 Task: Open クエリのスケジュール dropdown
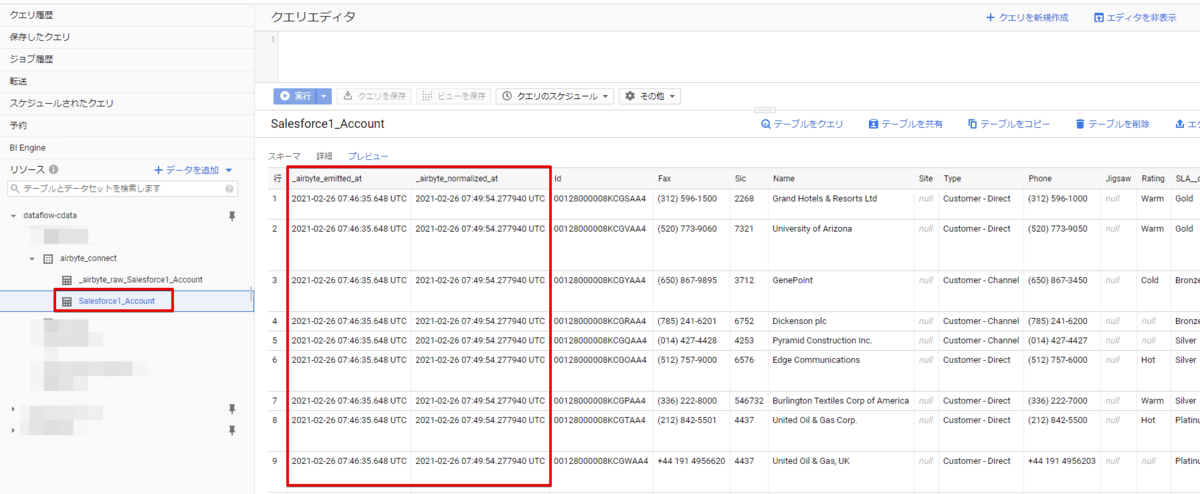tap(556, 96)
